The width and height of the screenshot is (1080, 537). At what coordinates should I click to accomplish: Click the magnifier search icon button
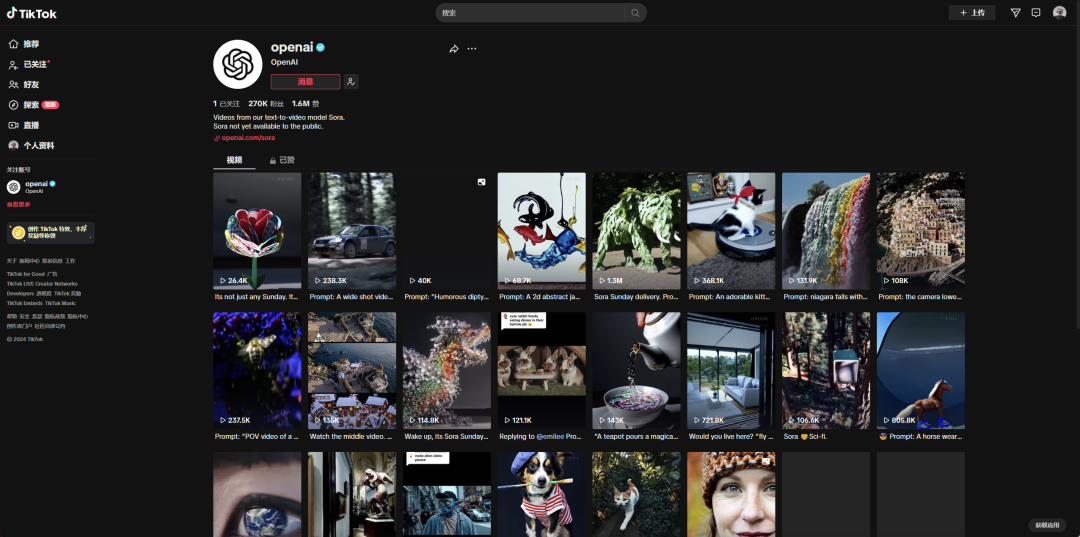tap(635, 13)
